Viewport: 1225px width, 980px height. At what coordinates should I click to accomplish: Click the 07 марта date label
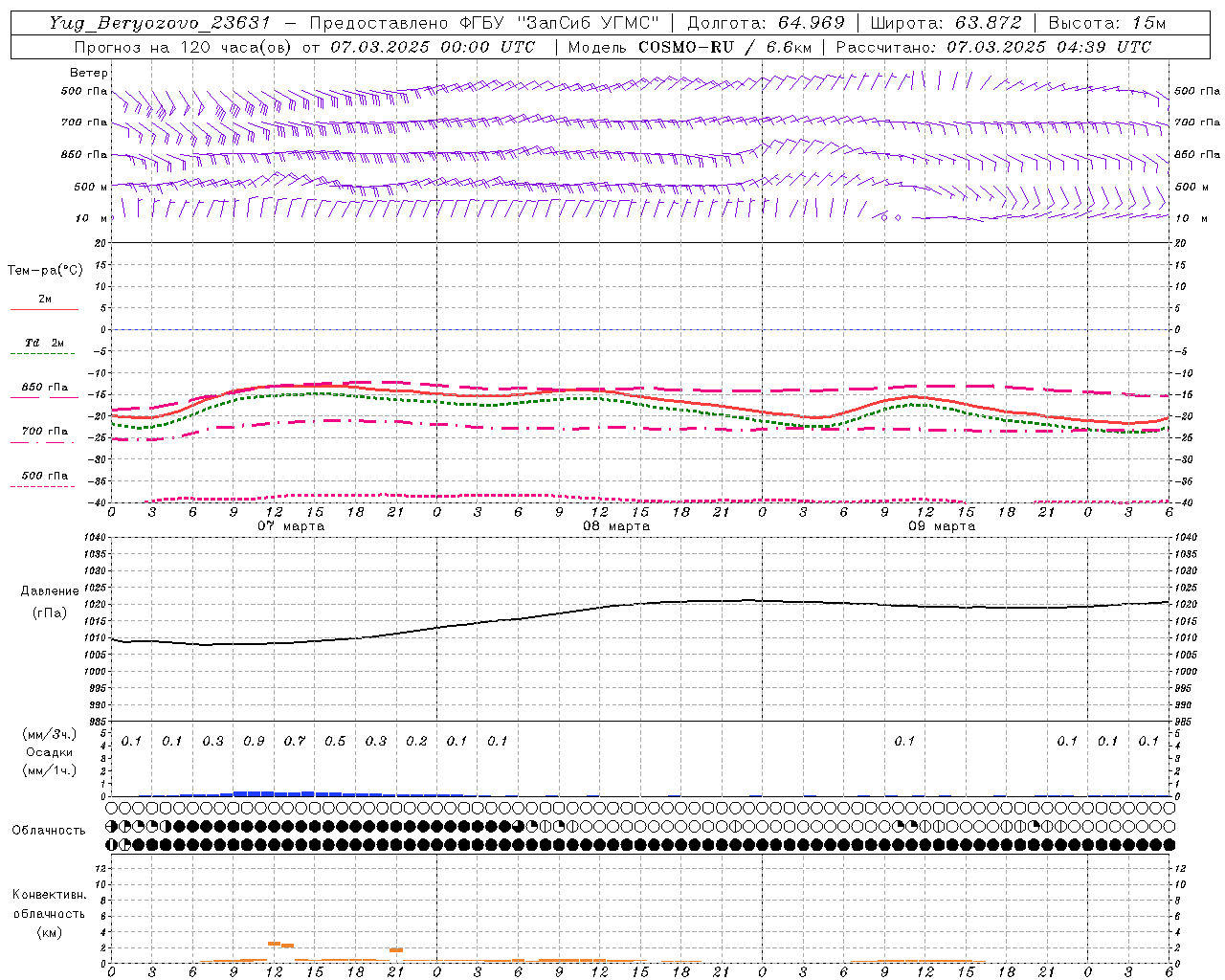coord(291,526)
